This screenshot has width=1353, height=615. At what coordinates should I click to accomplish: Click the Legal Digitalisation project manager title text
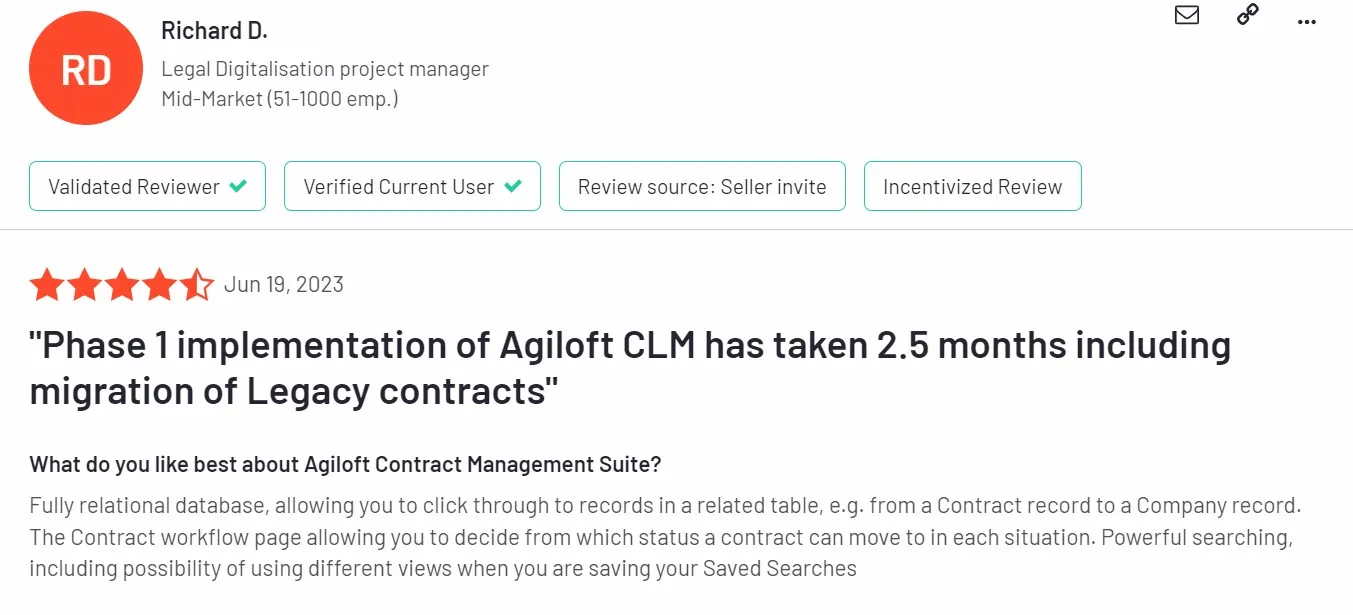[325, 68]
